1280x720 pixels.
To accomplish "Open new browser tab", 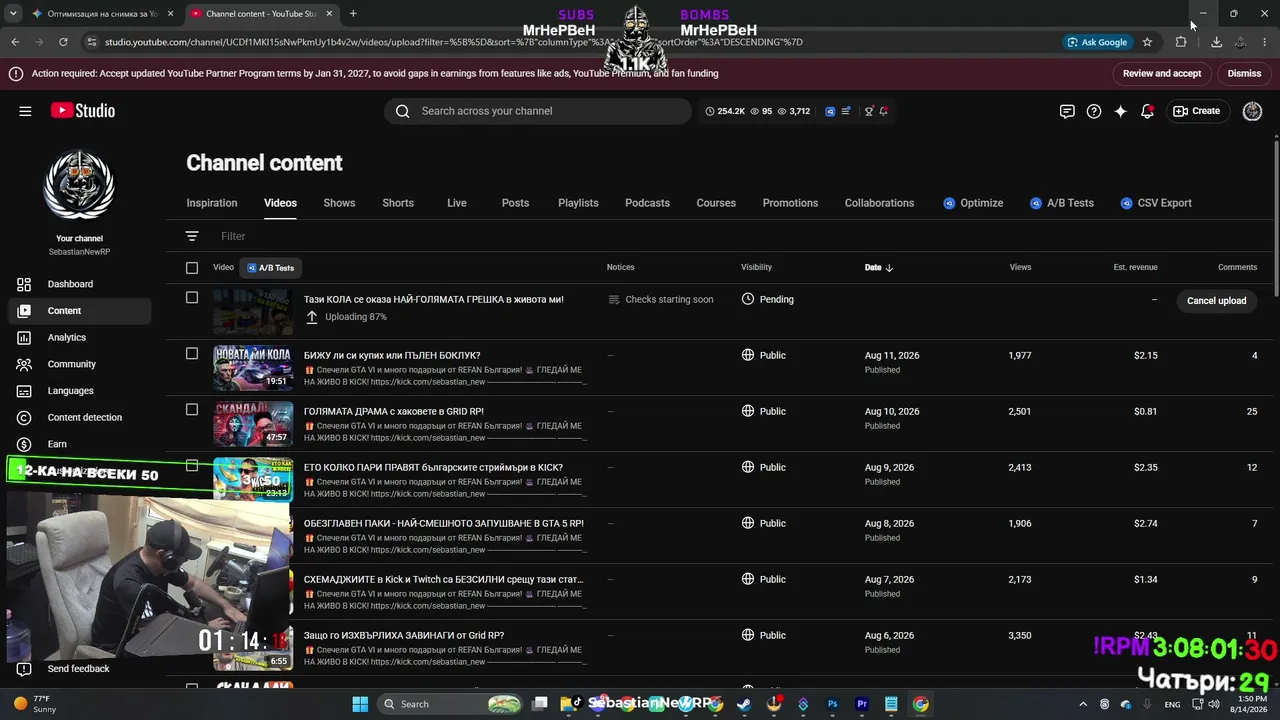I will 353,14.
